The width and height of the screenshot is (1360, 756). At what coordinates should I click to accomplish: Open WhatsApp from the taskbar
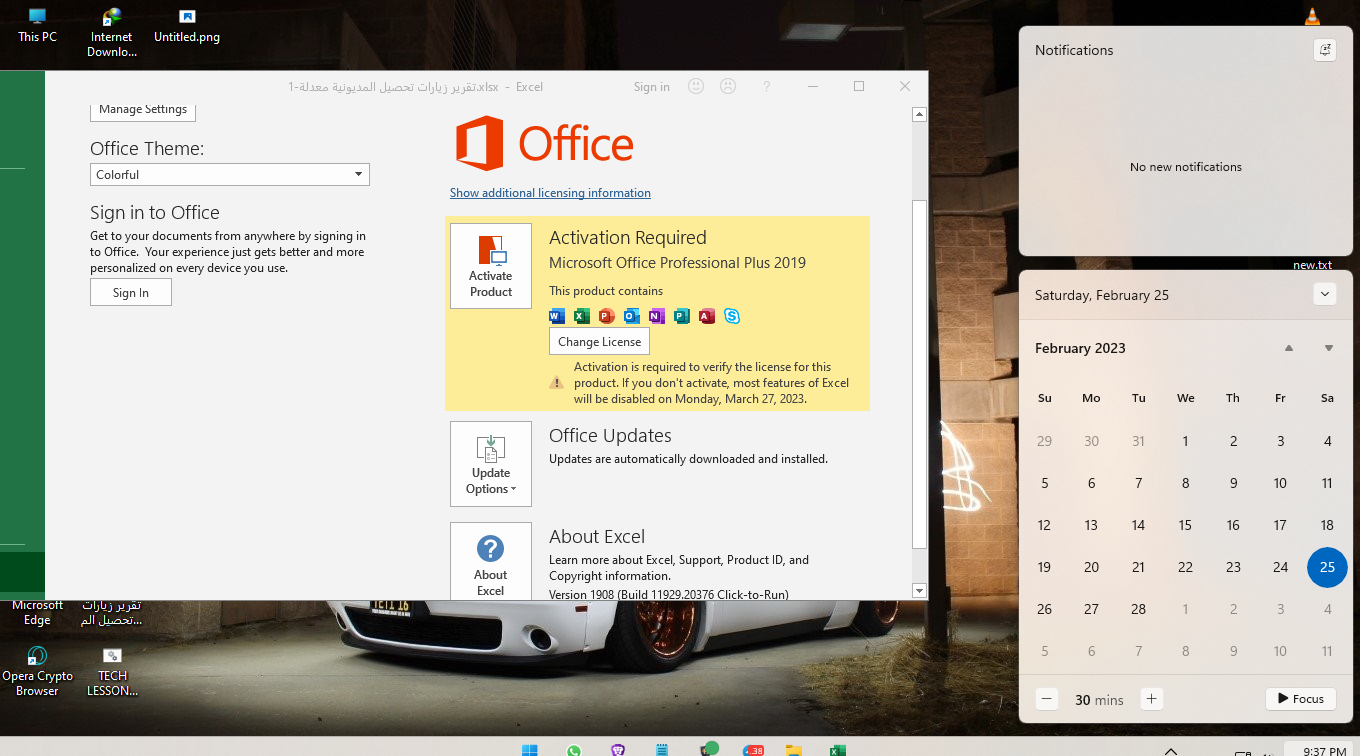tap(573, 749)
